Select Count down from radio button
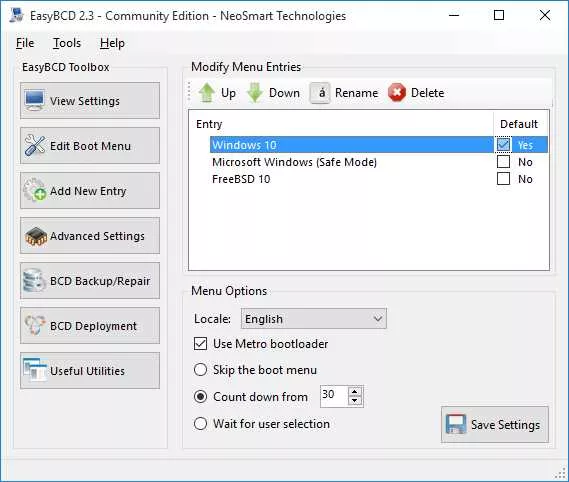 point(201,396)
